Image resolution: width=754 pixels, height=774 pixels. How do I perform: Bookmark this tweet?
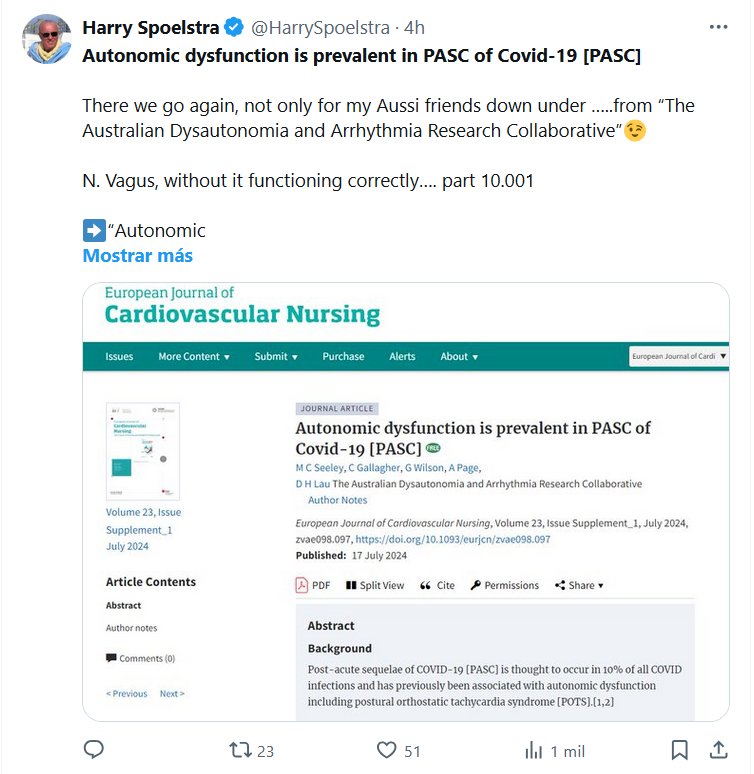pyautogui.click(x=679, y=750)
